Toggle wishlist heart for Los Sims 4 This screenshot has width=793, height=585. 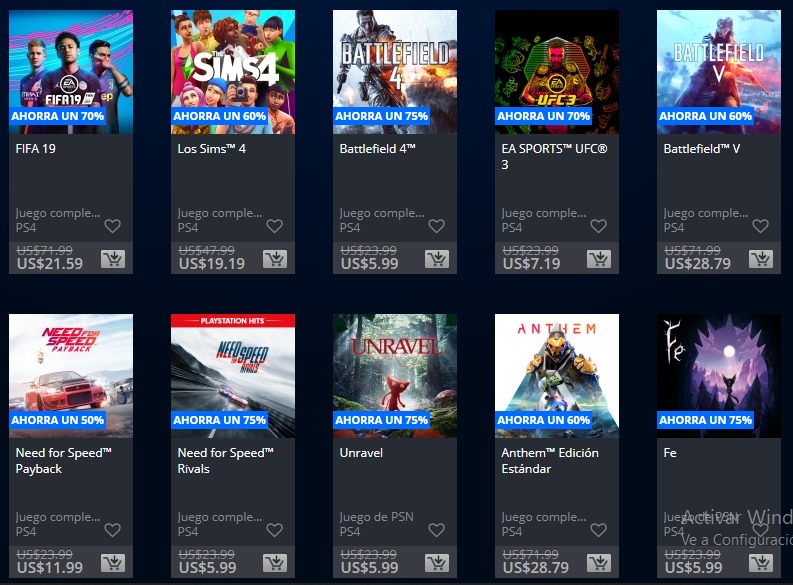(x=275, y=226)
